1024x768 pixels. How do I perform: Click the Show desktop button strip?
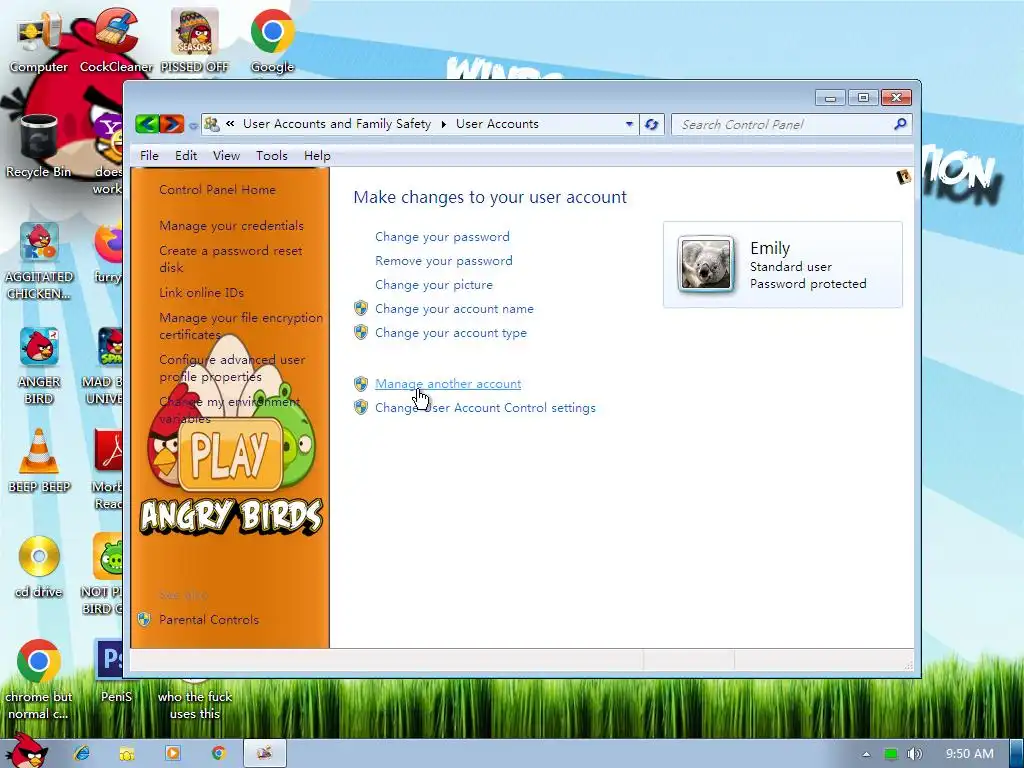click(x=1017, y=753)
